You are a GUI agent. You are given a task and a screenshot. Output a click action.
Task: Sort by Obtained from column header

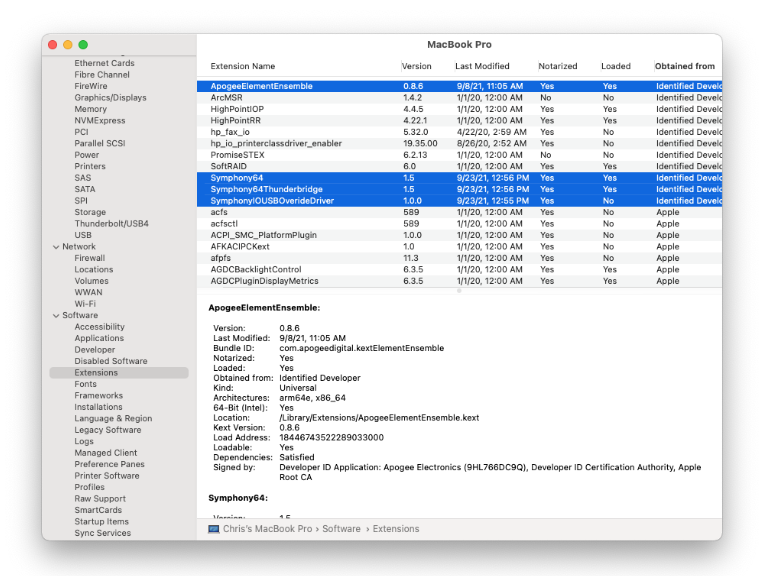coord(684,66)
